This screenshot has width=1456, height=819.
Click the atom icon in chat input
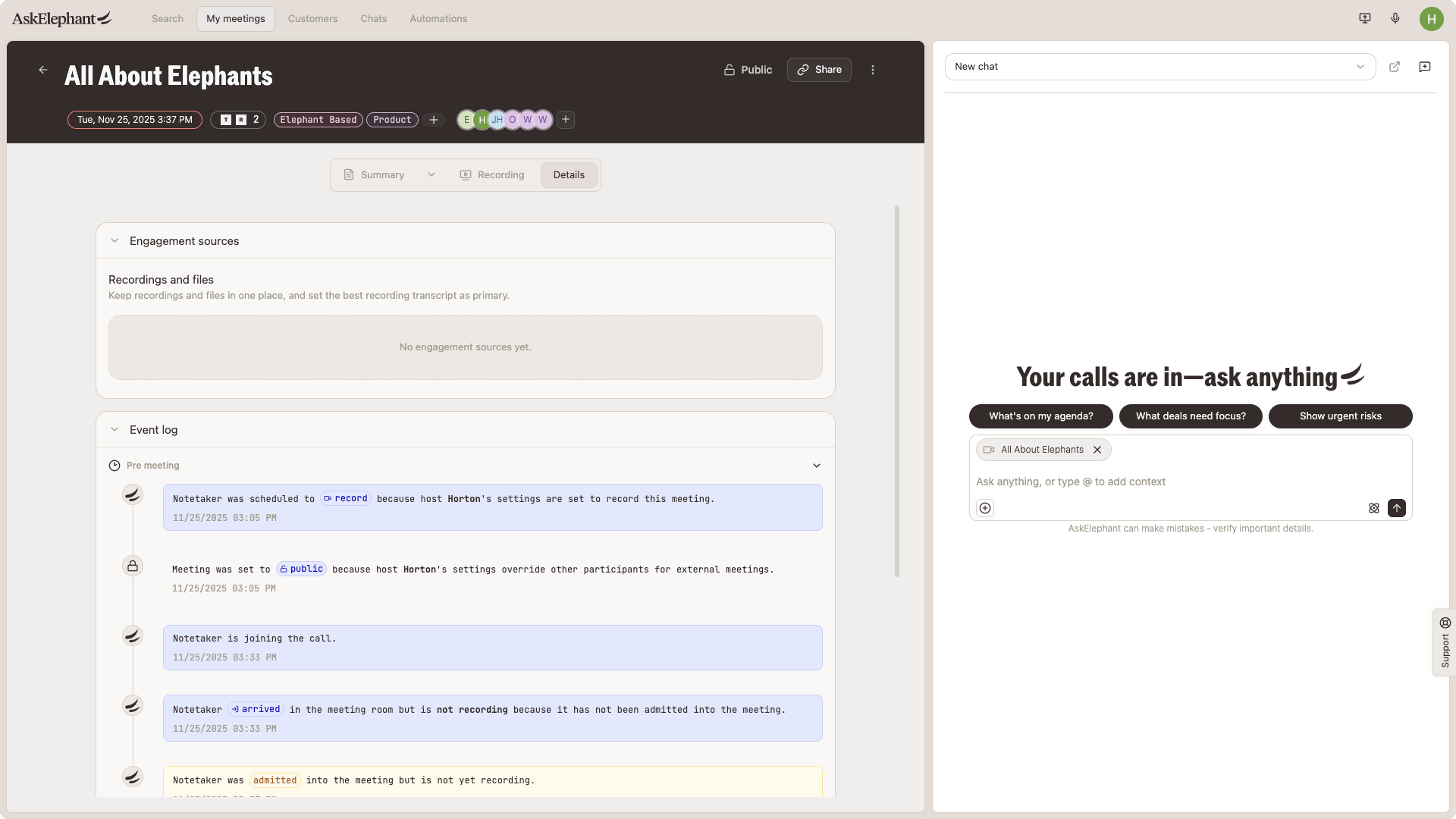click(1374, 508)
